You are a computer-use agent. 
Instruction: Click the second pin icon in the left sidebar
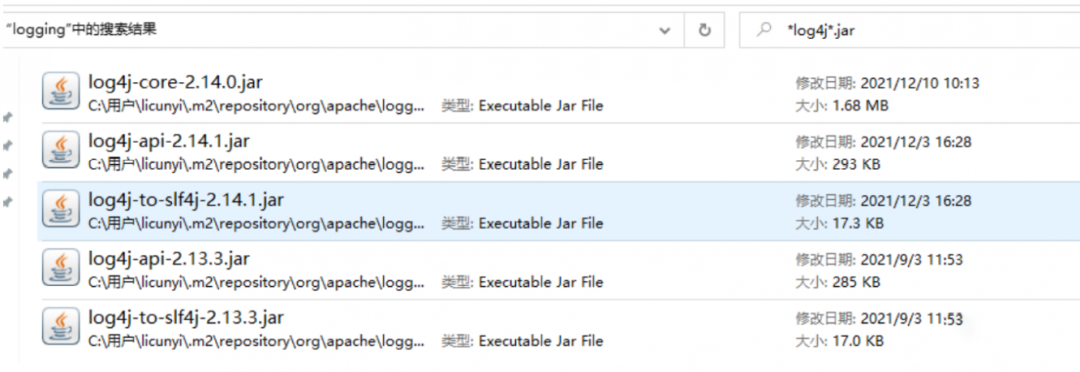tap(8, 145)
